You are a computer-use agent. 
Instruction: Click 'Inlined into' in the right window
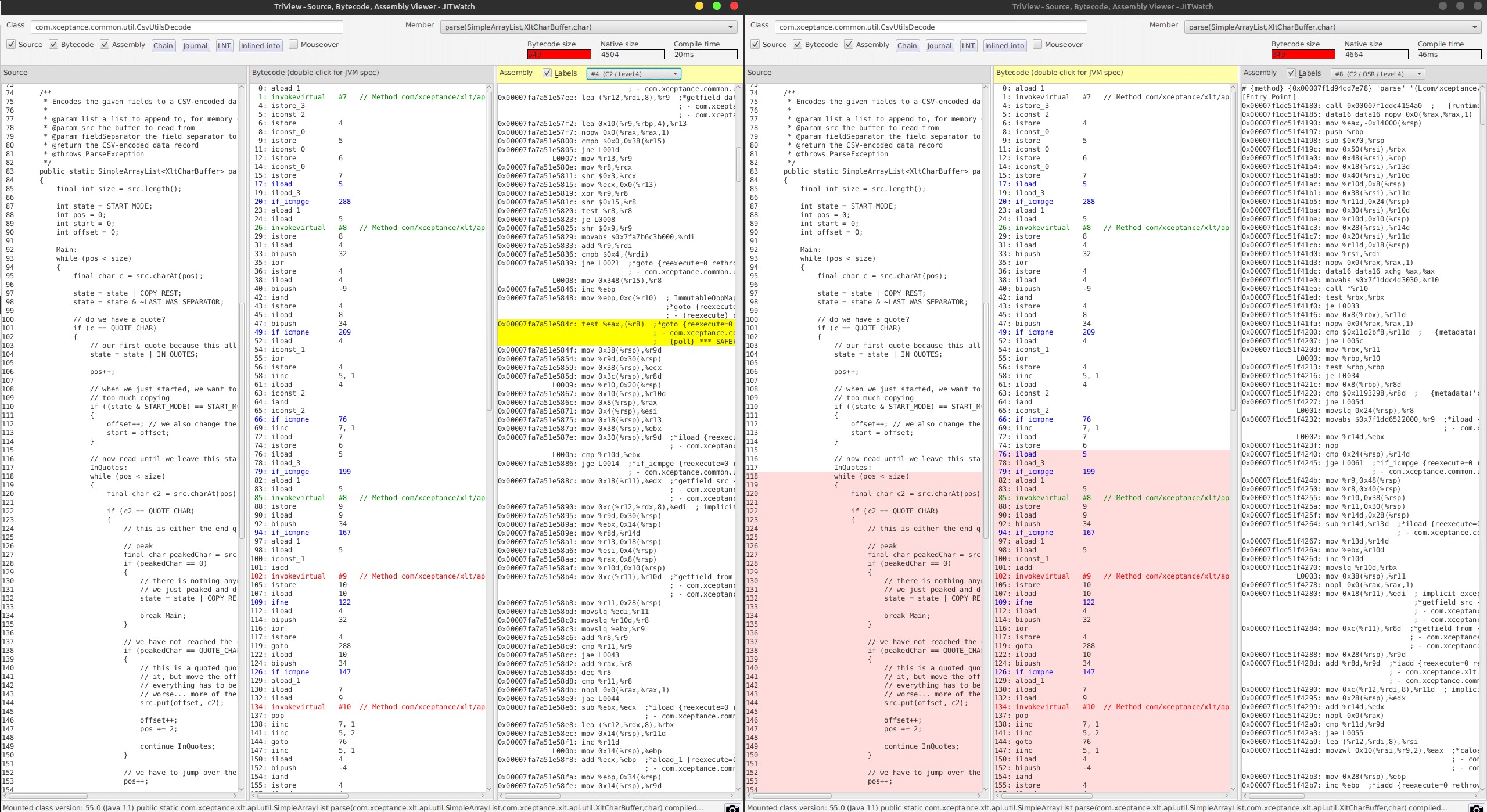pyautogui.click(x=1005, y=46)
